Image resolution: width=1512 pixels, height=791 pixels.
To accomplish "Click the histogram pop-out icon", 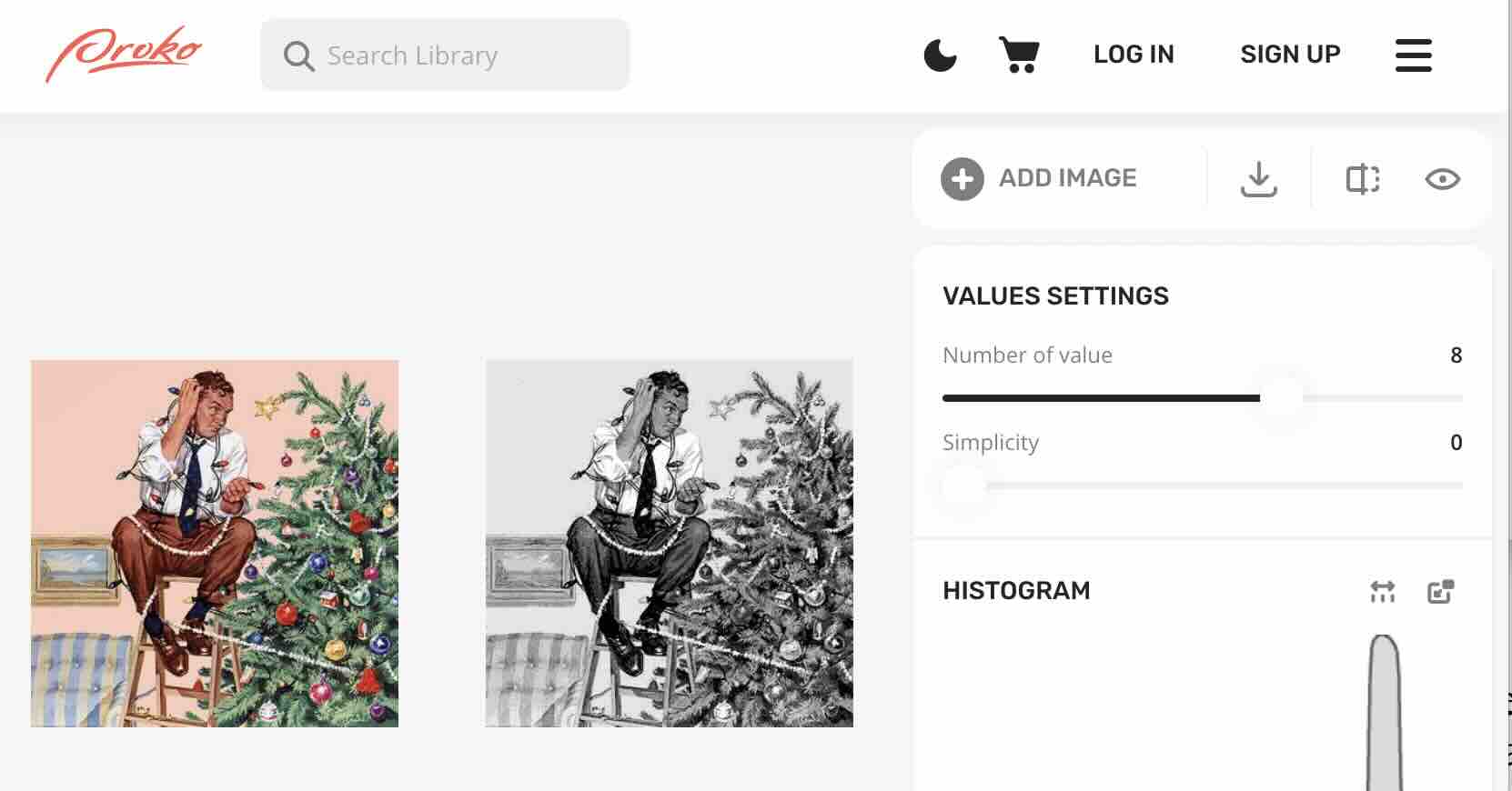I will click(1440, 593).
